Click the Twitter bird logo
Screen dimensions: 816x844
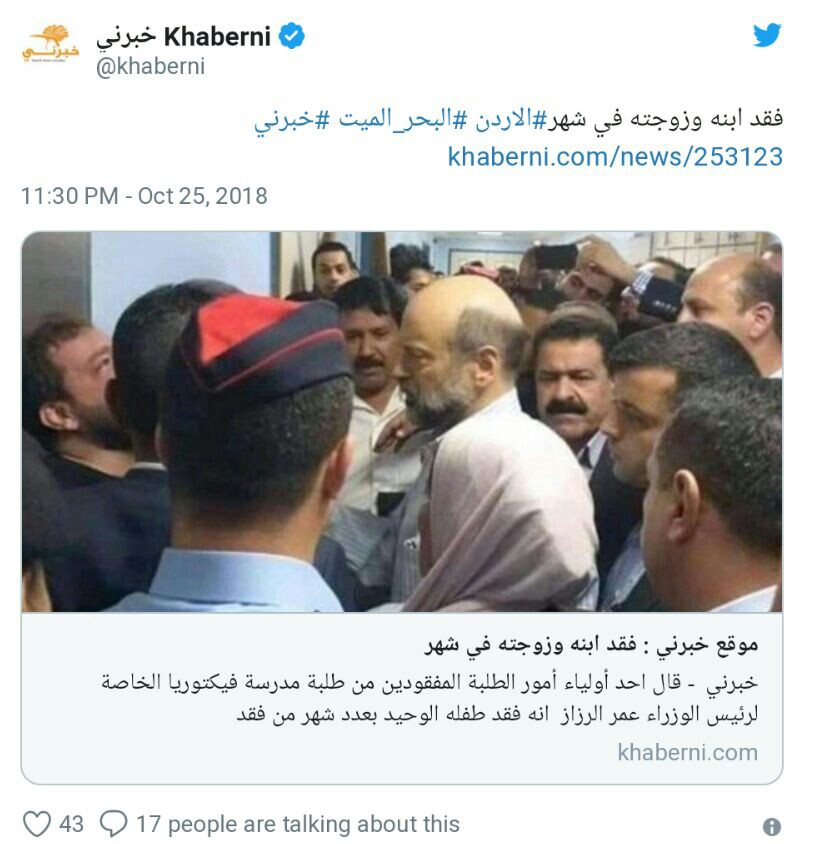point(766,35)
